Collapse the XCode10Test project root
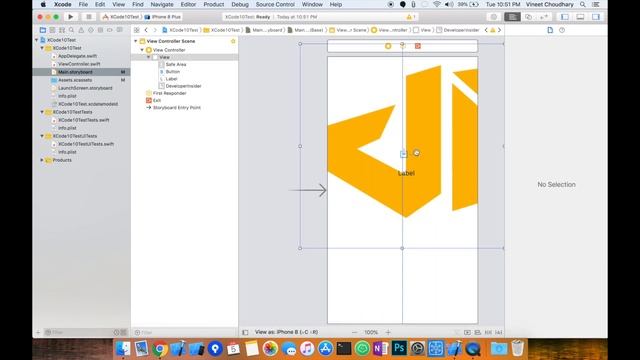The width and height of the screenshot is (640, 360). (x=36, y=40)
